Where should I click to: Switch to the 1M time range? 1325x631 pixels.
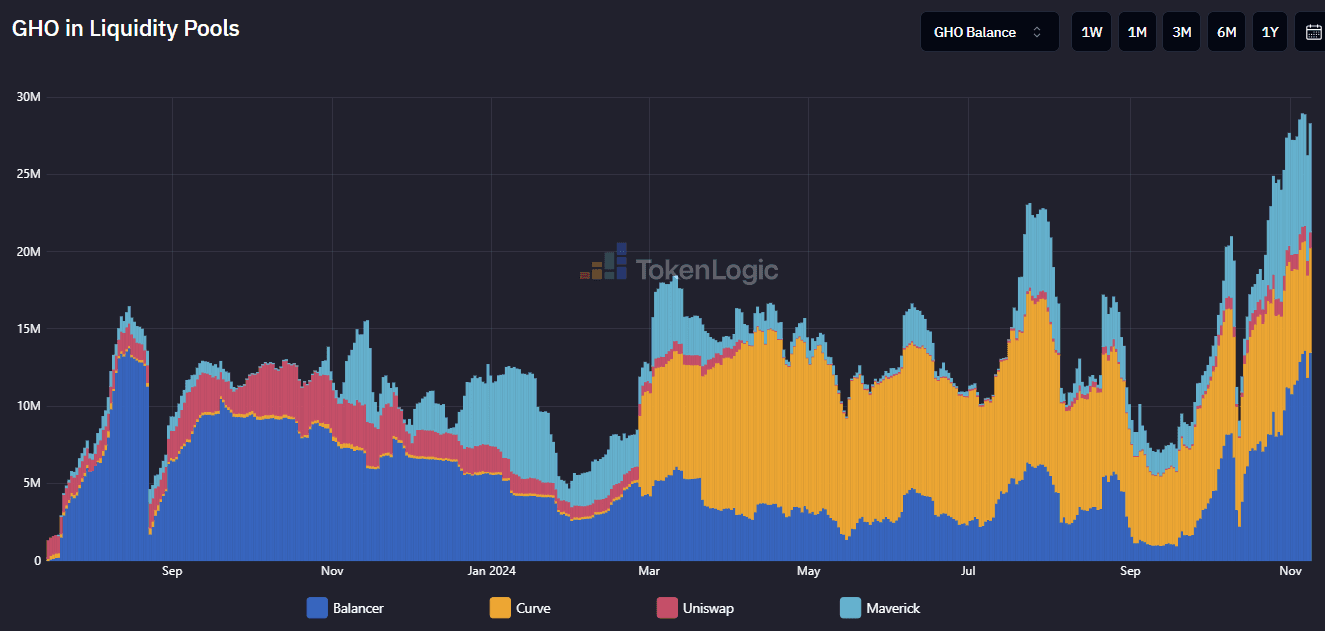click(1137, 32)
